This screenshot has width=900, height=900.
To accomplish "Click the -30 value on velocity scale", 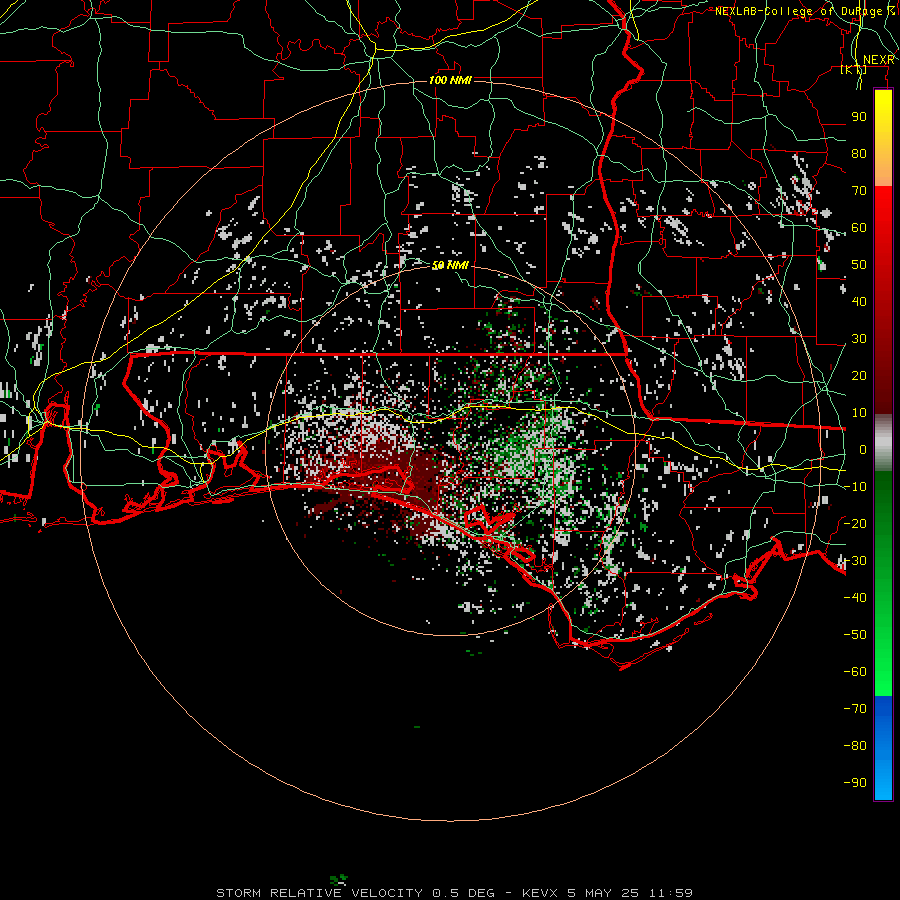I will pos(855,561).
